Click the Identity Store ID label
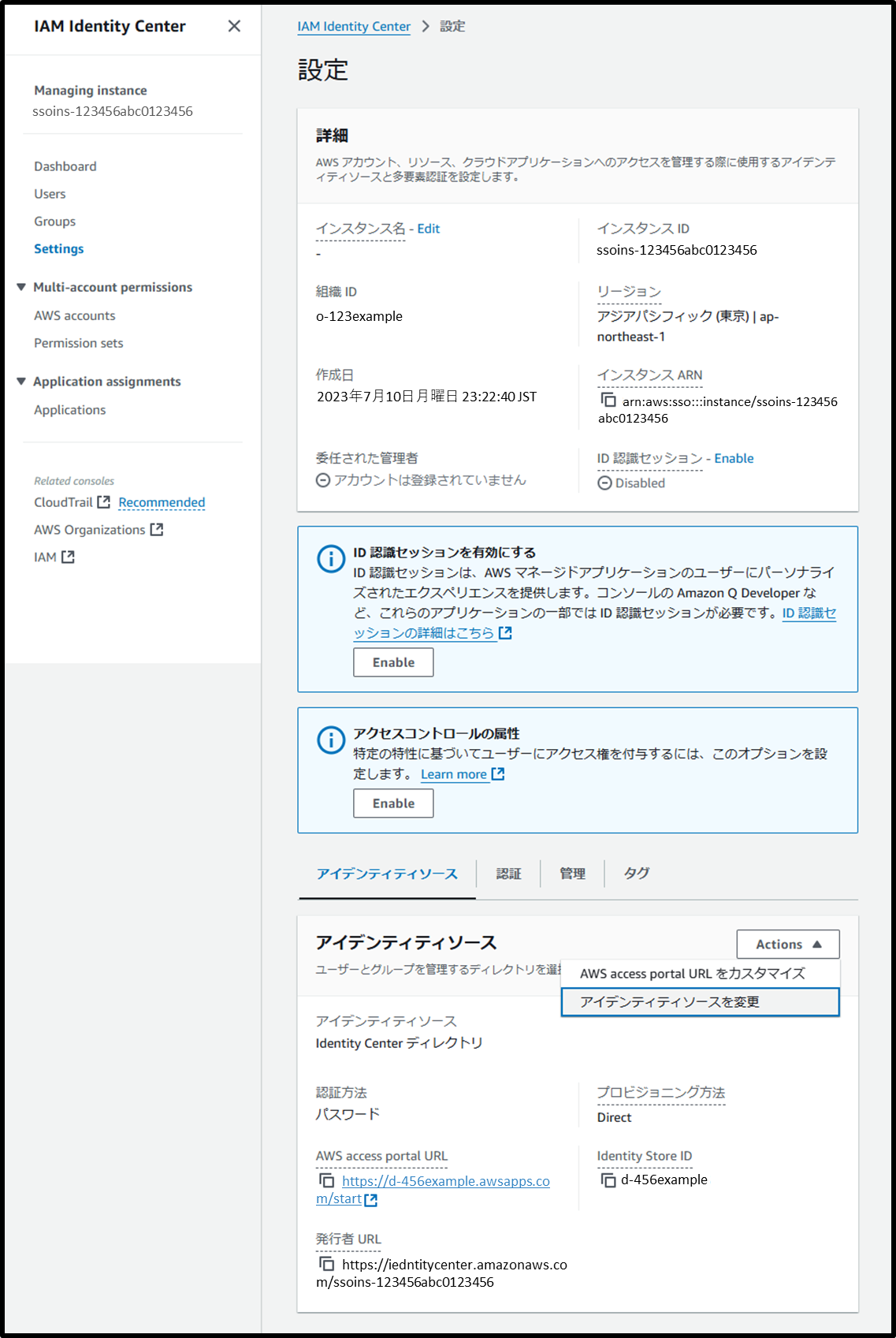This screenshot has height=1338, width=896. pos(645,1156)
